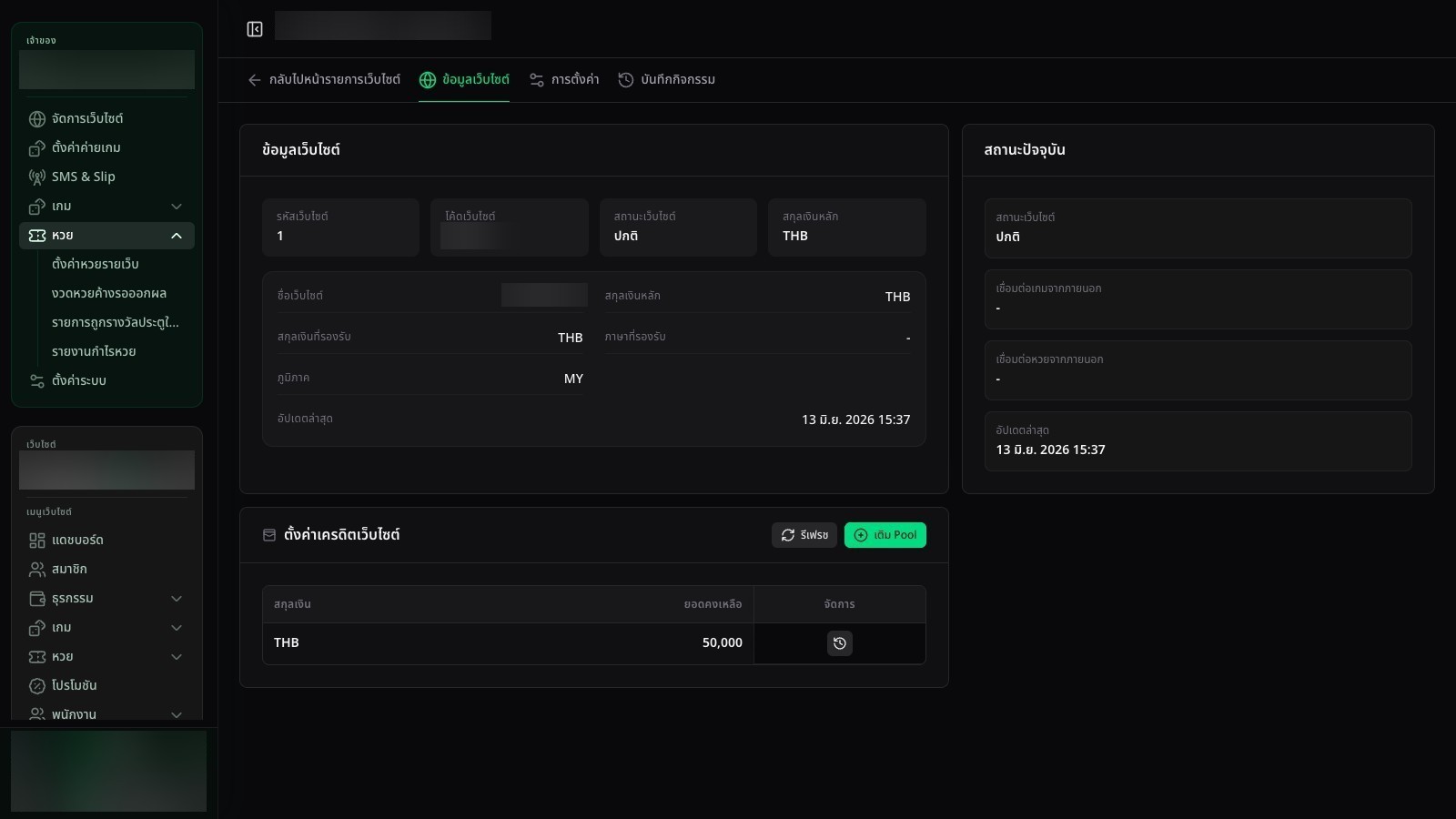Go to จัดการเว็บไซต์ page
Image resolution: width=1456 pixels, height=819 pixels.
point(106,119)
